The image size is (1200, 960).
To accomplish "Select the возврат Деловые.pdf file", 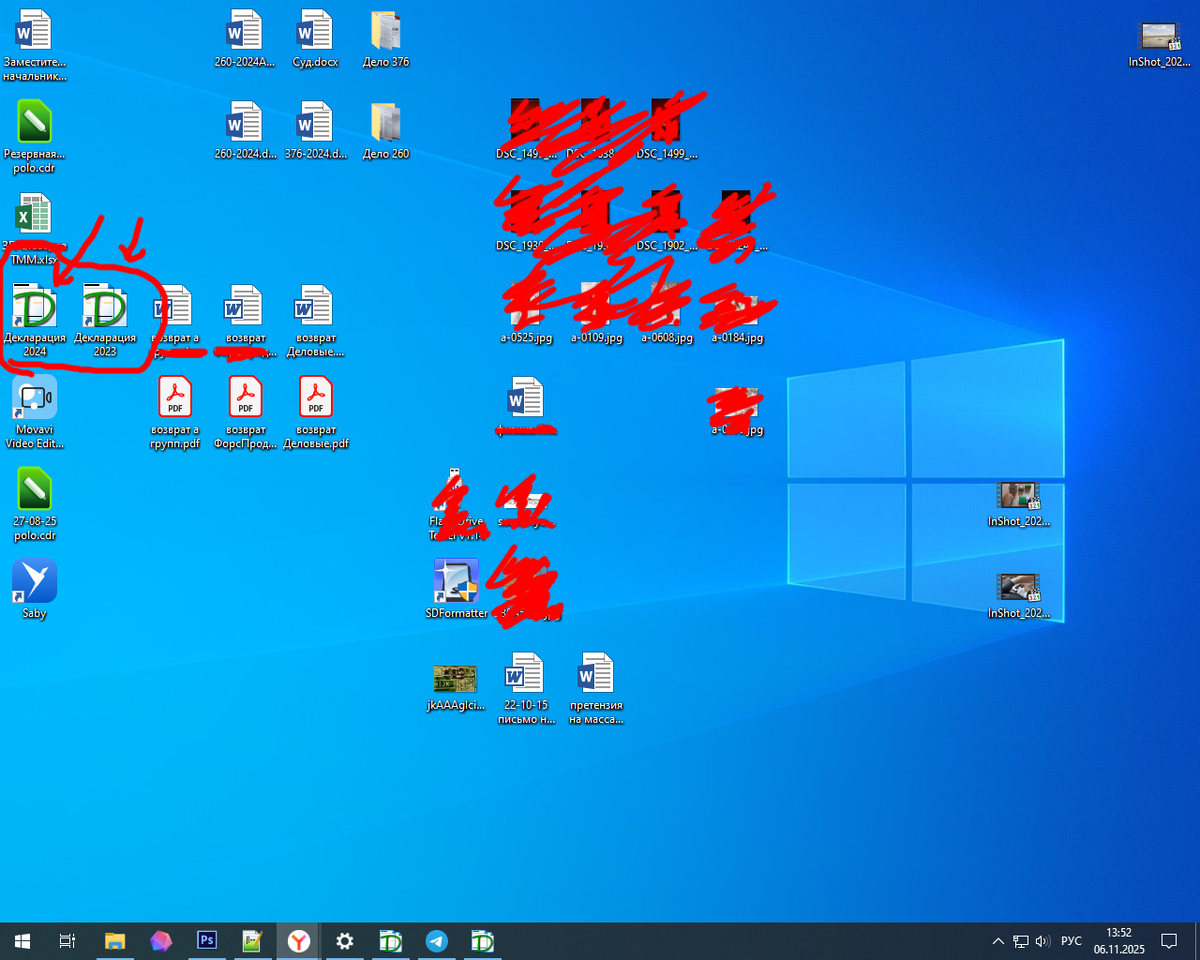I will pyautogui.click(x=315, y=412).
